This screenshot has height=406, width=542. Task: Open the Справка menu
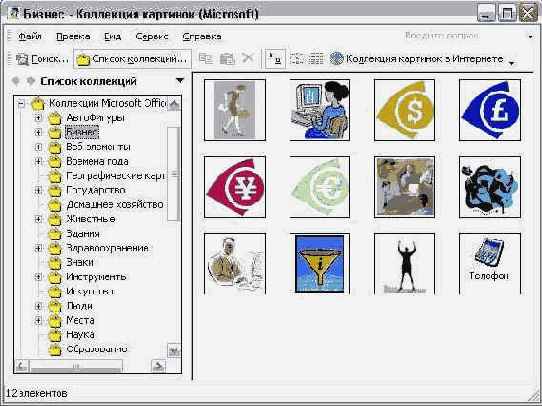point(202,36)
